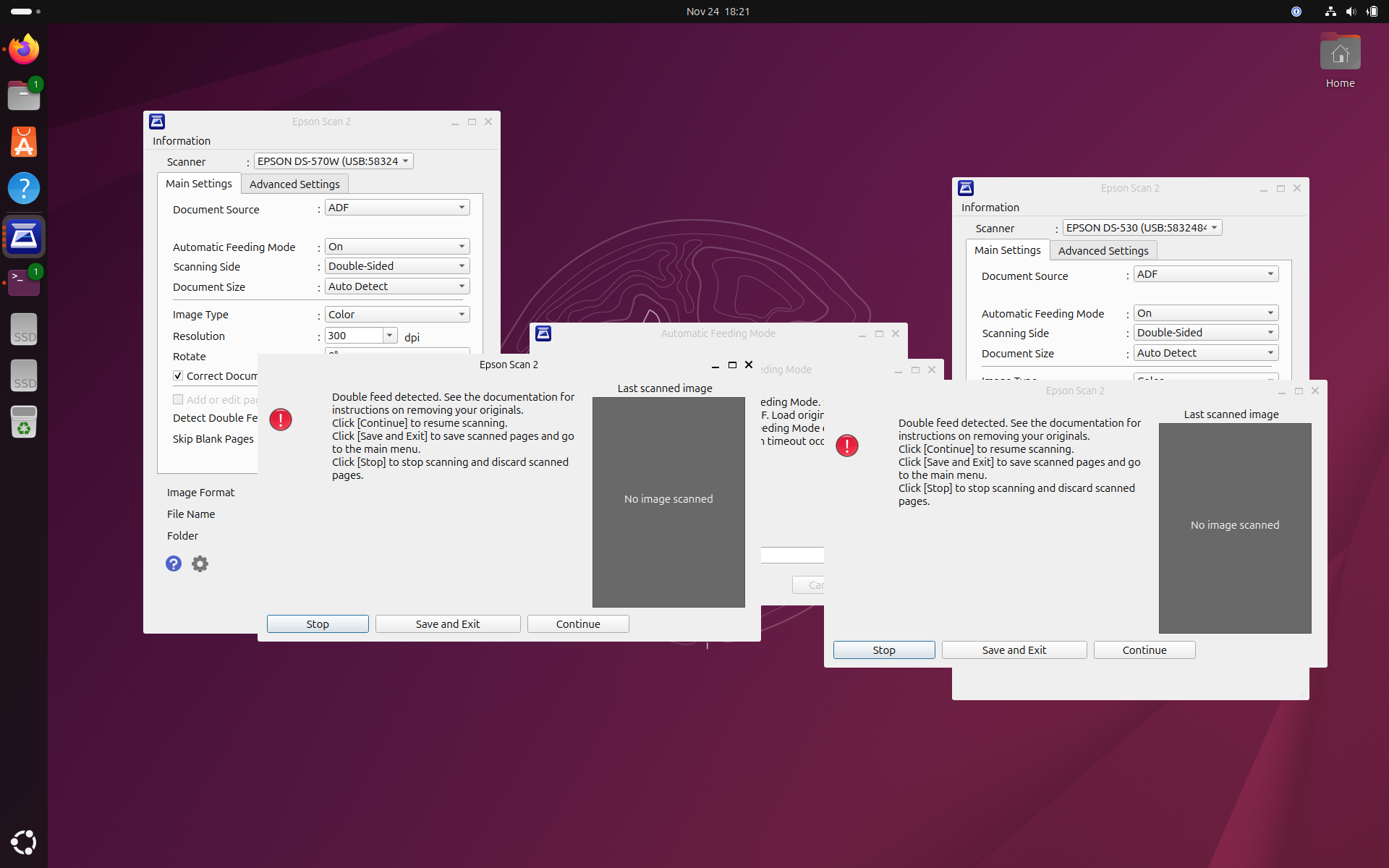Open the Trash dock icon
This screenshot has width=1389, height=868.
(x=24, y=422)
